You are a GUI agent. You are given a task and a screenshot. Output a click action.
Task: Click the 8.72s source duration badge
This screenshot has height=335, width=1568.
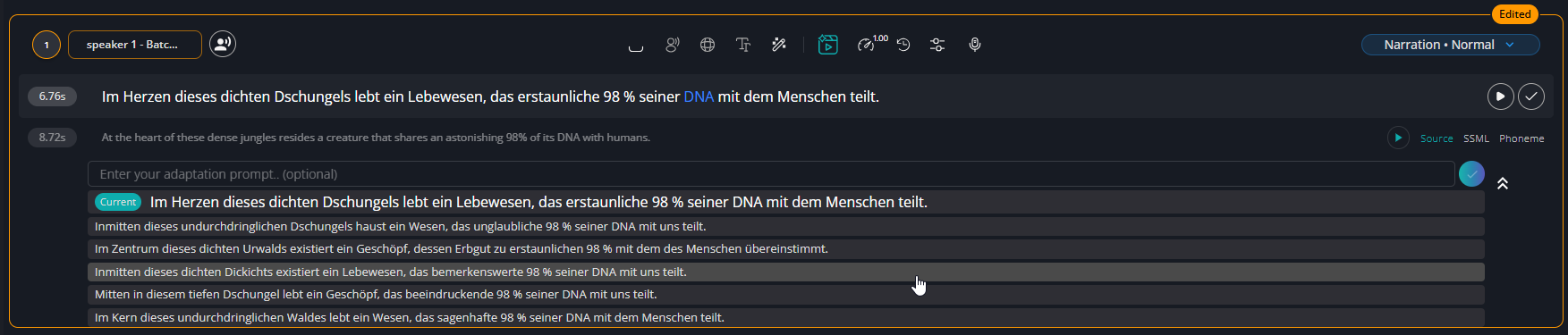pos(52,138)
